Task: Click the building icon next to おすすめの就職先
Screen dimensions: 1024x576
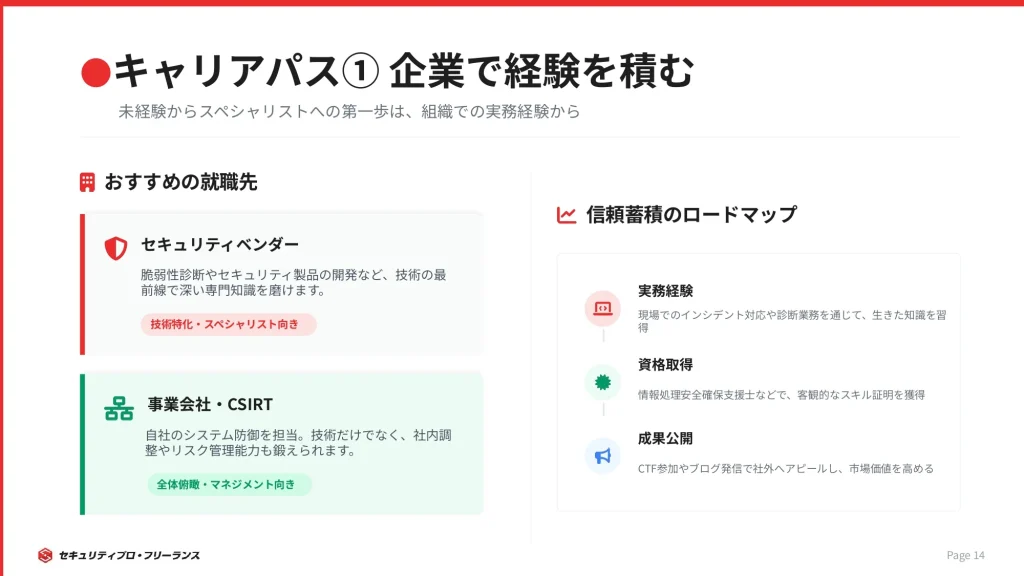Action: pyautogui.click(x=88, y=182)
